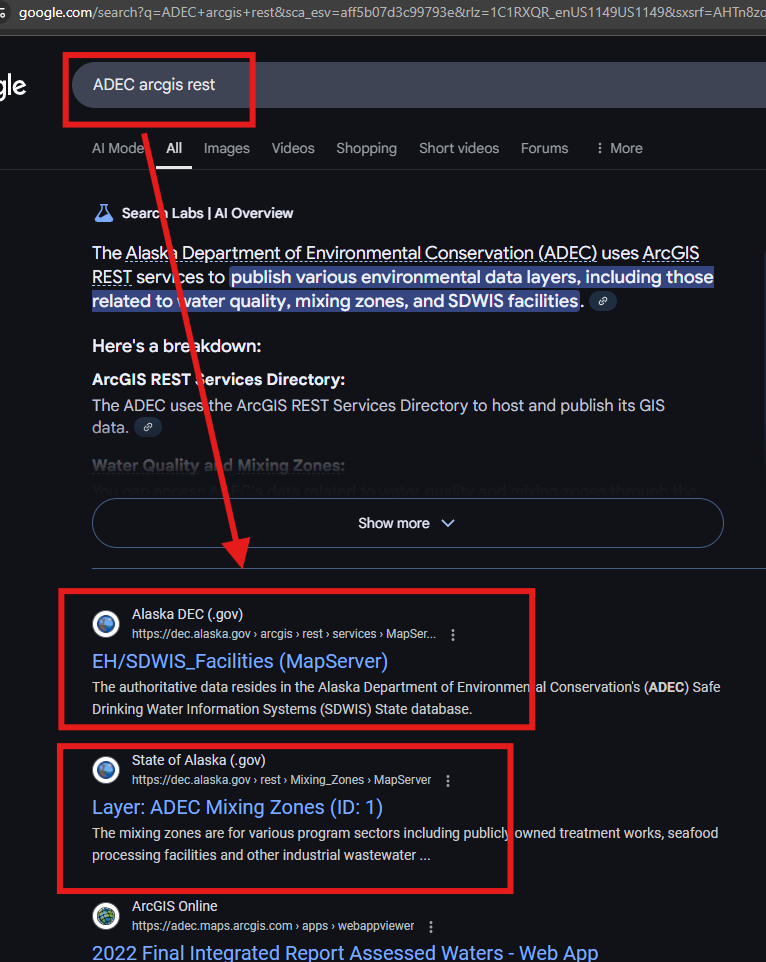Open EH/SDWIS_Facilities (MapServer) result link

(240, 661)
